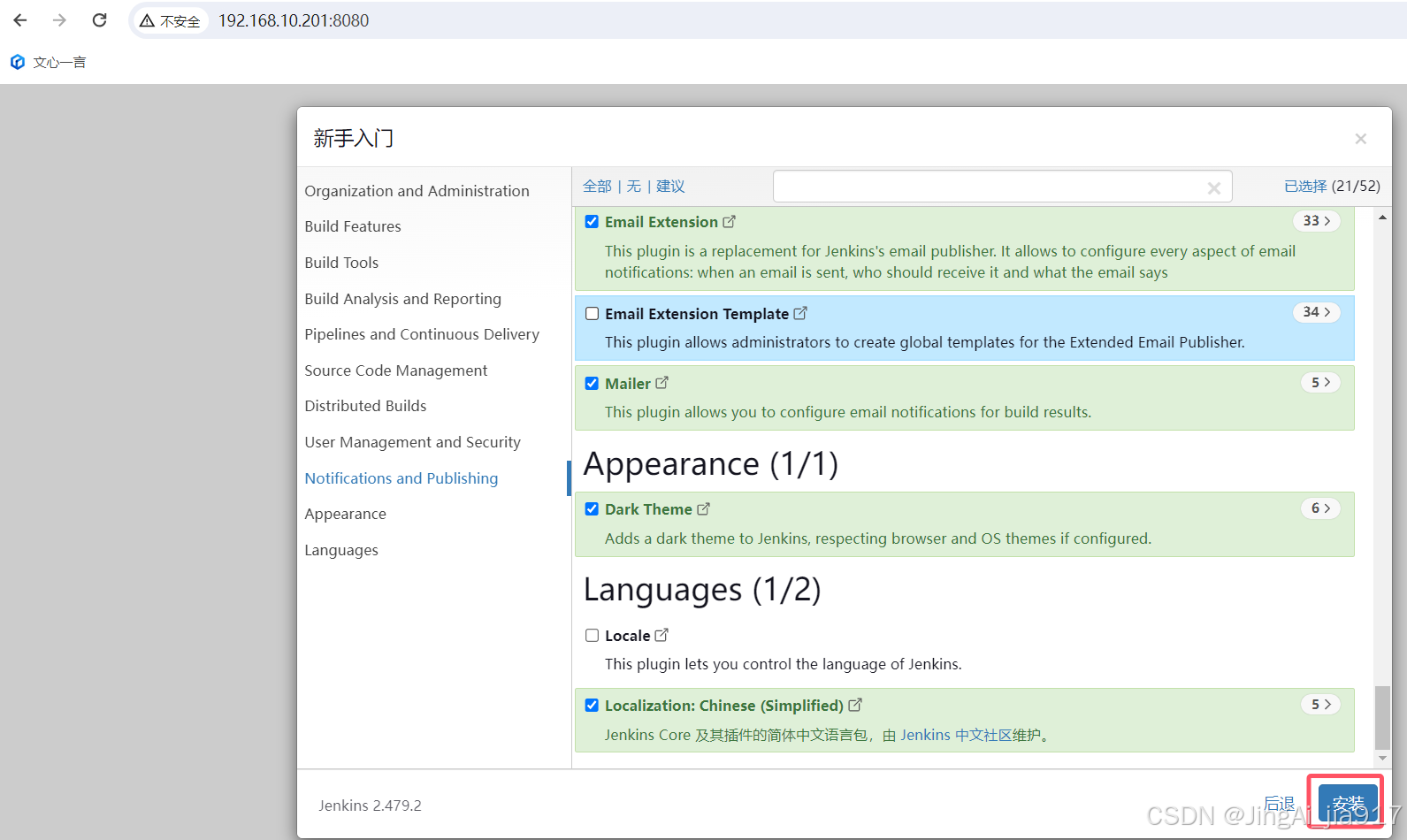Click the scrollbar up arrow

(x=1382, y=217)
